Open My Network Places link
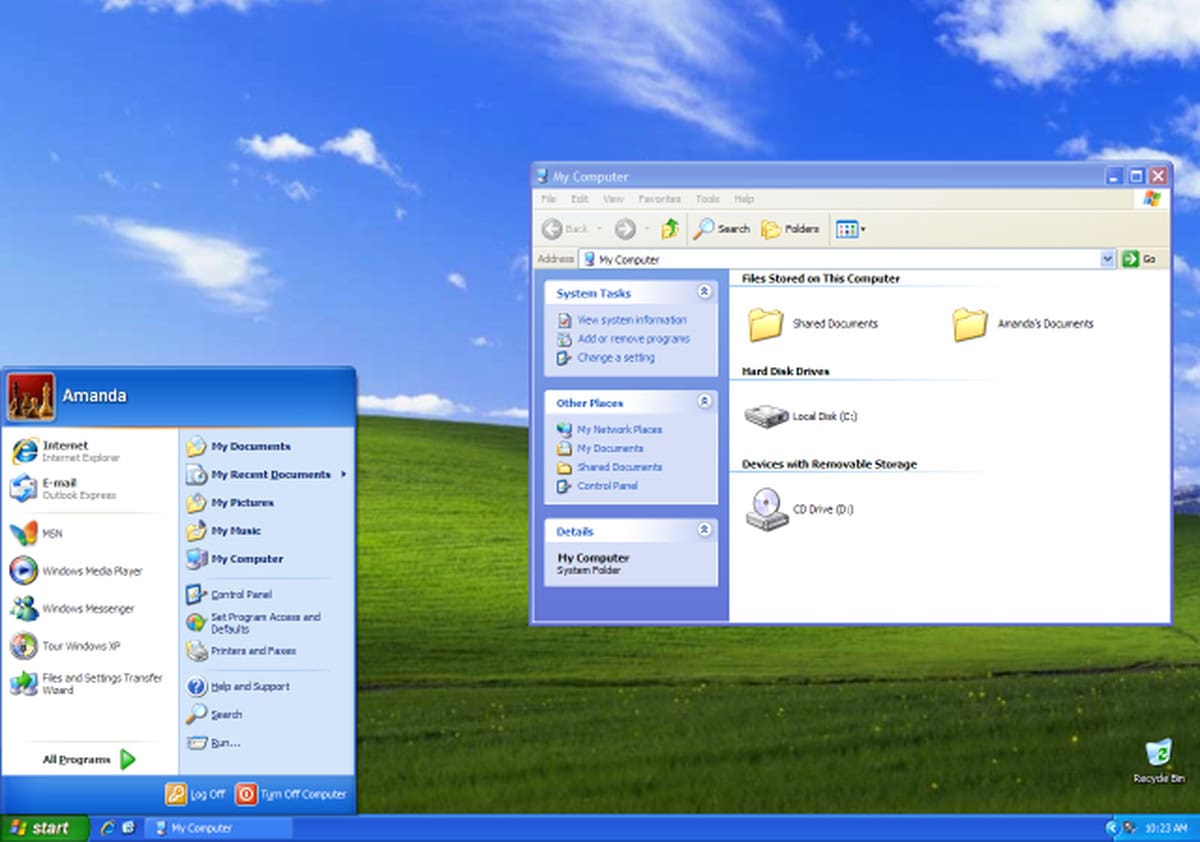1200x842 pixels. (619, 429)
